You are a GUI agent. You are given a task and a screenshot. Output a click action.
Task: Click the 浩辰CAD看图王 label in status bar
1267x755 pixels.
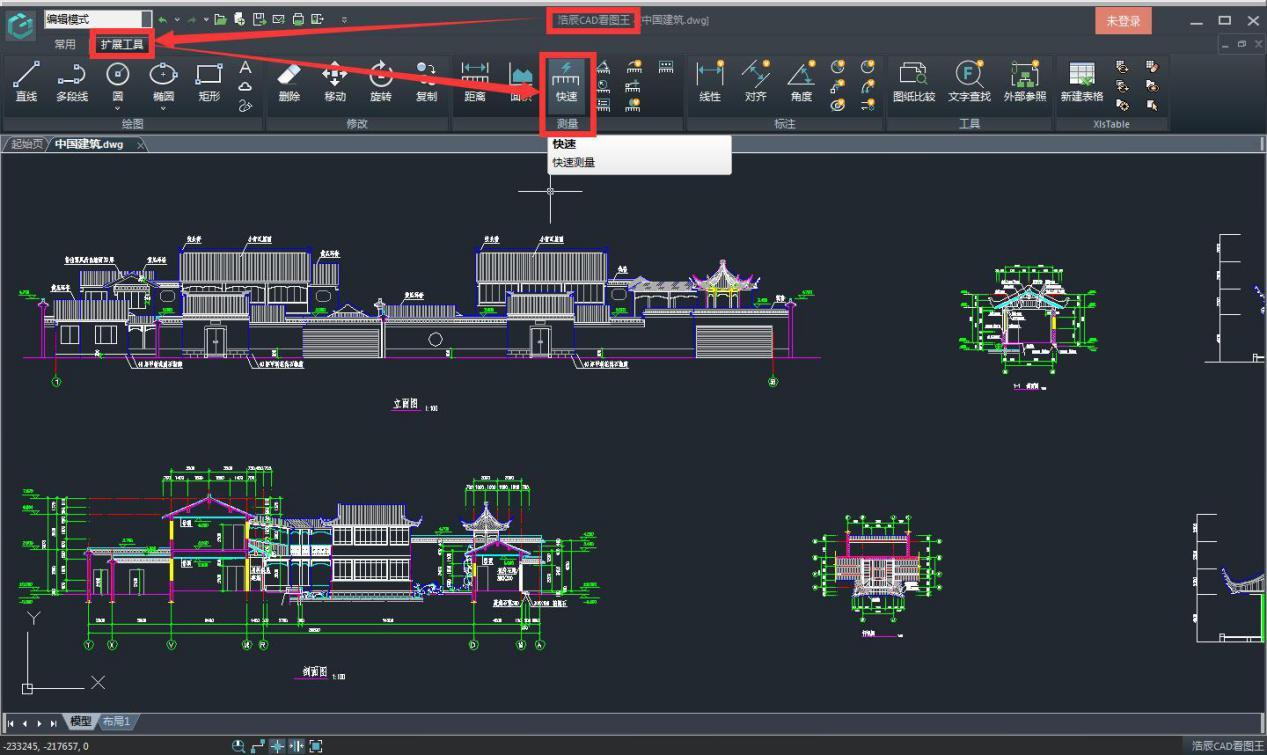pos(1226,746)
